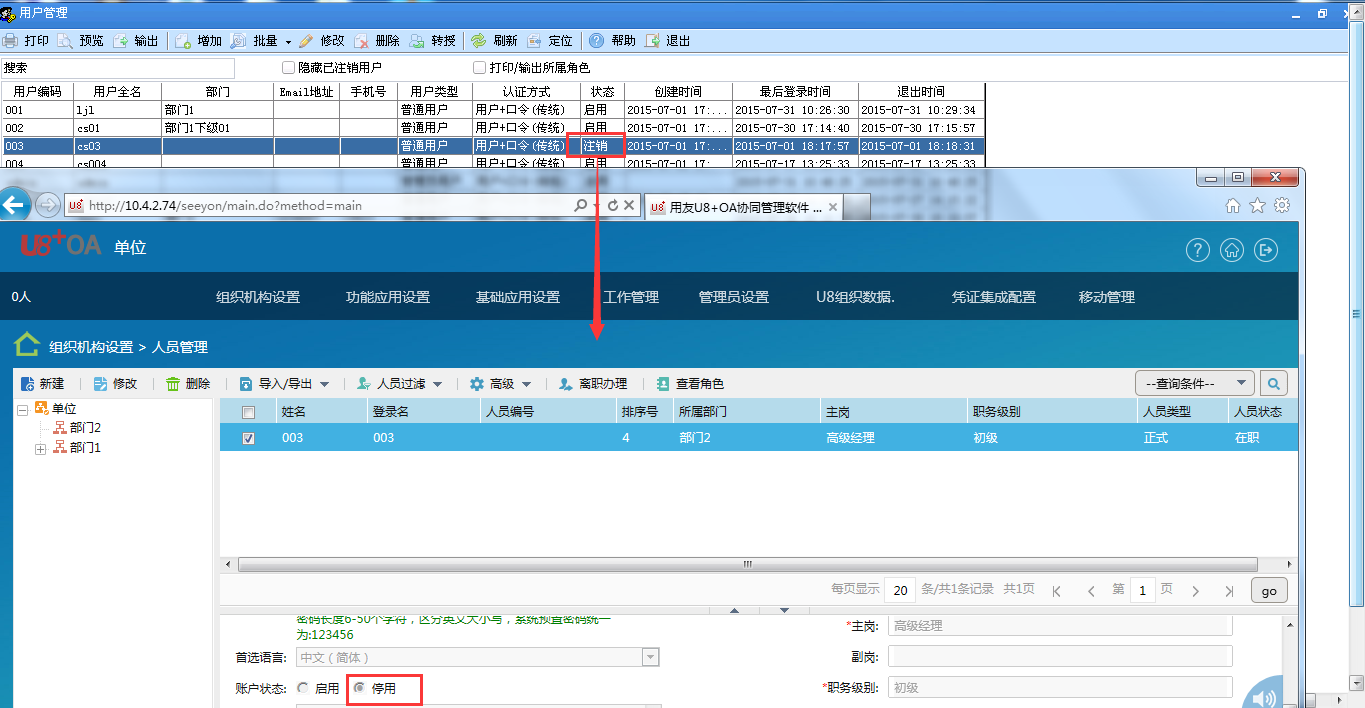Click the go pagination button

click(1268, 591)
